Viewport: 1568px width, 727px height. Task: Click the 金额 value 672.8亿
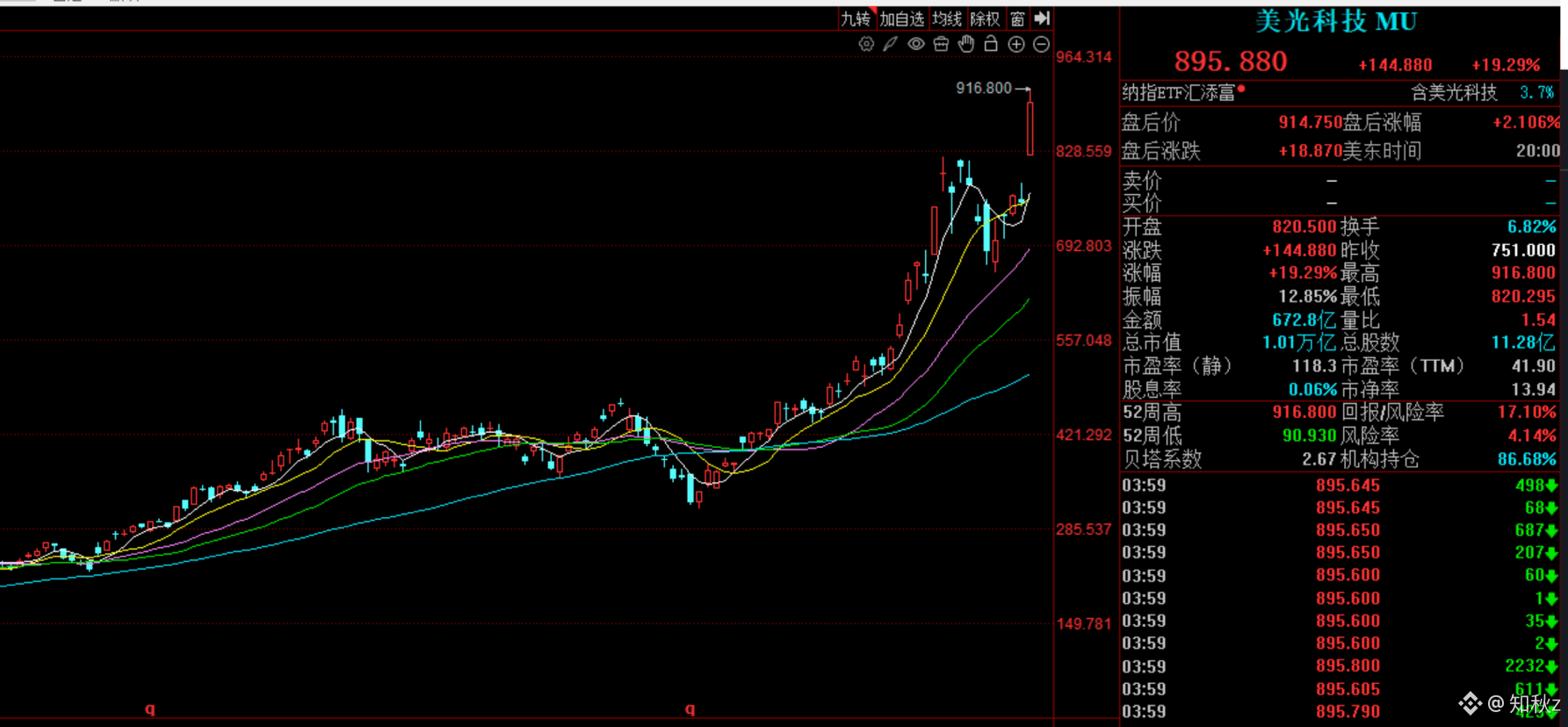[x=1304, y=320]
